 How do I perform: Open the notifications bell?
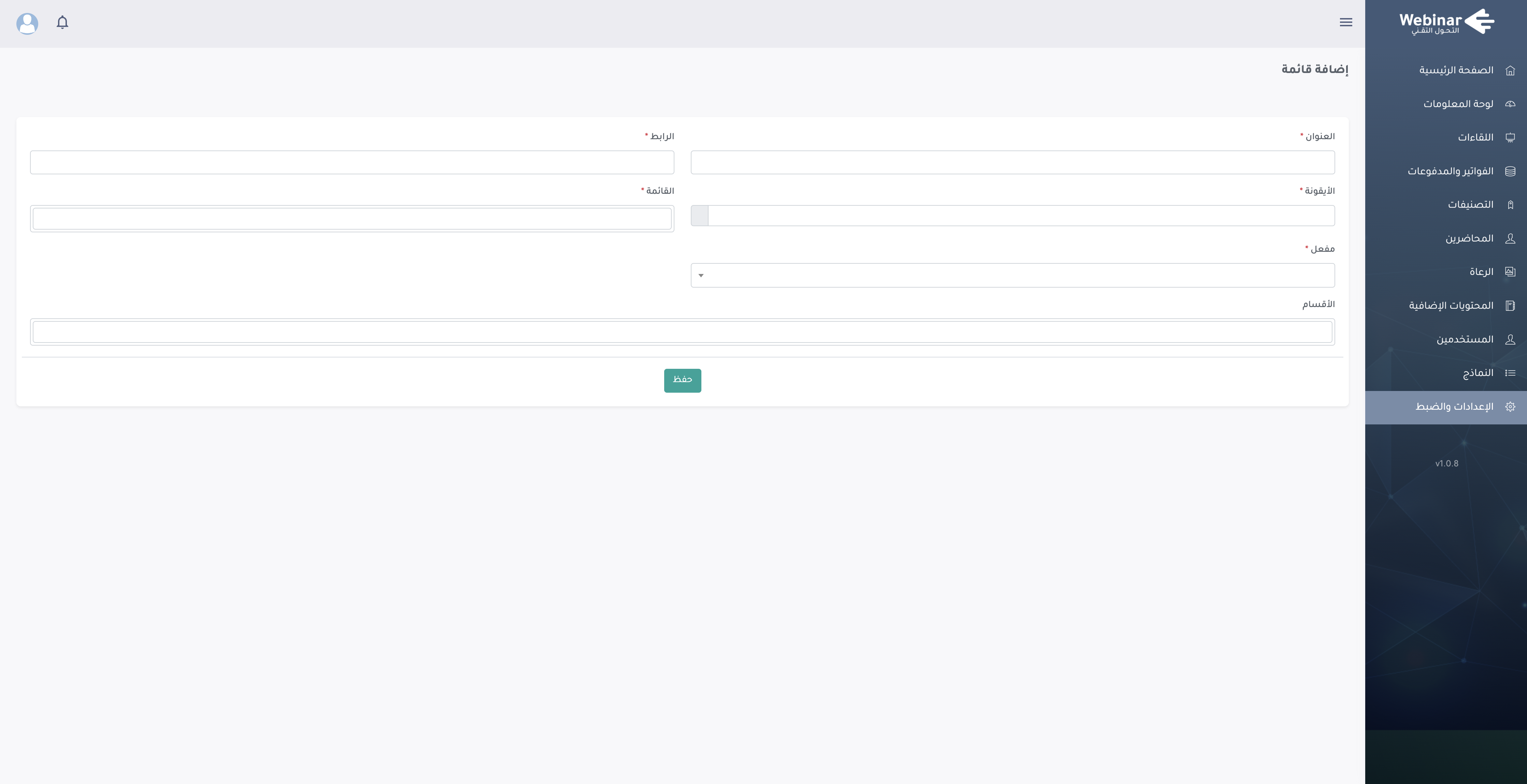pyautogui.click(x=62, y=23)
